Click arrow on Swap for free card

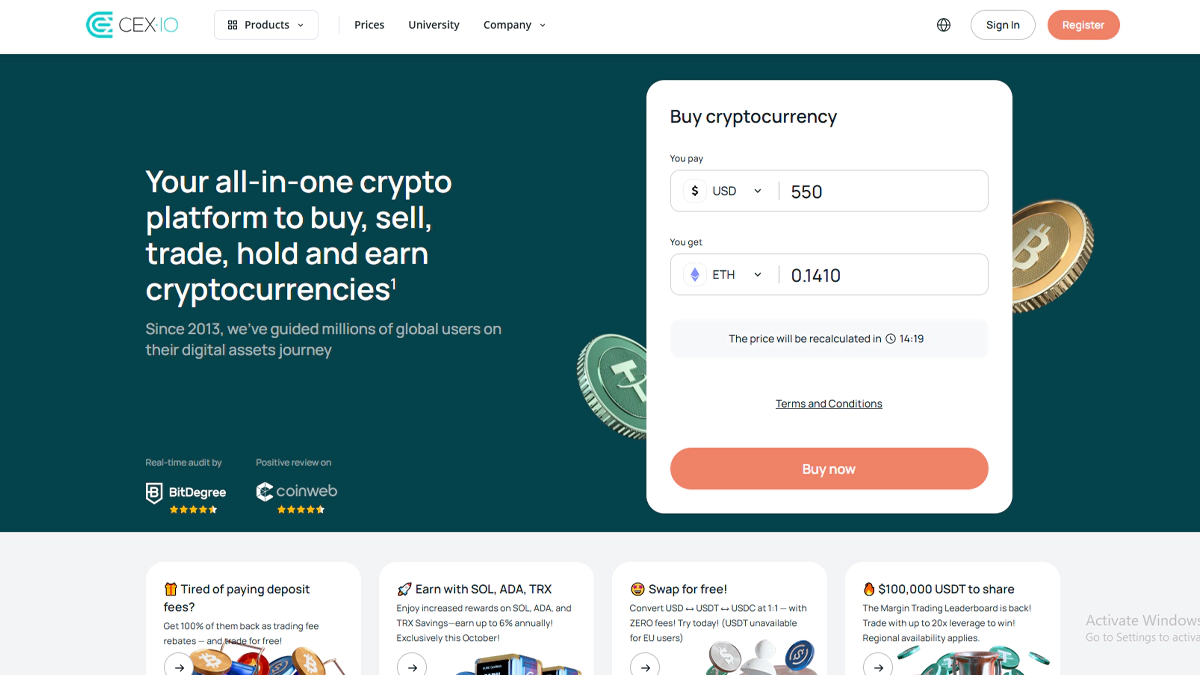pyautogui.click(x=645, y=666)
